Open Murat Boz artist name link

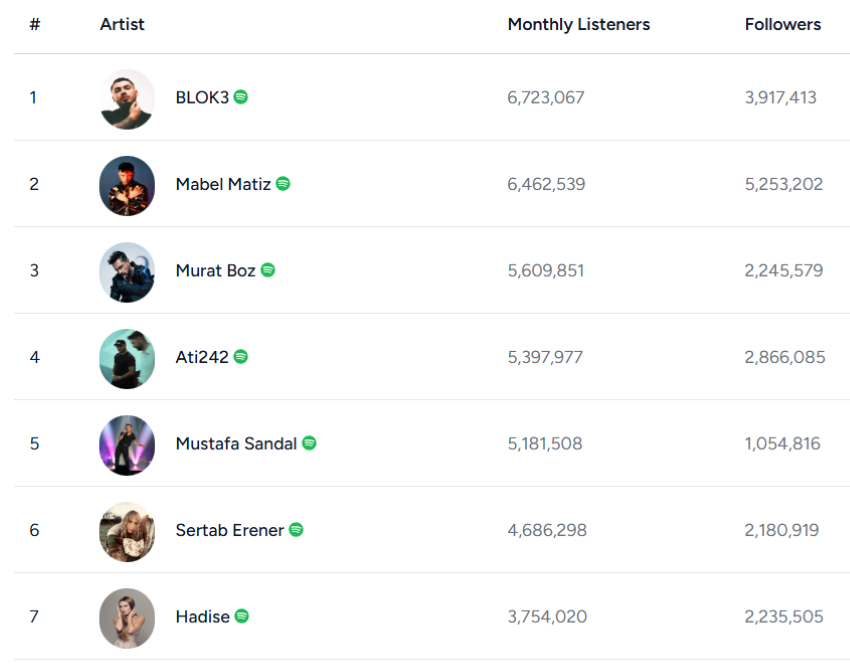[x=215, y=271]
